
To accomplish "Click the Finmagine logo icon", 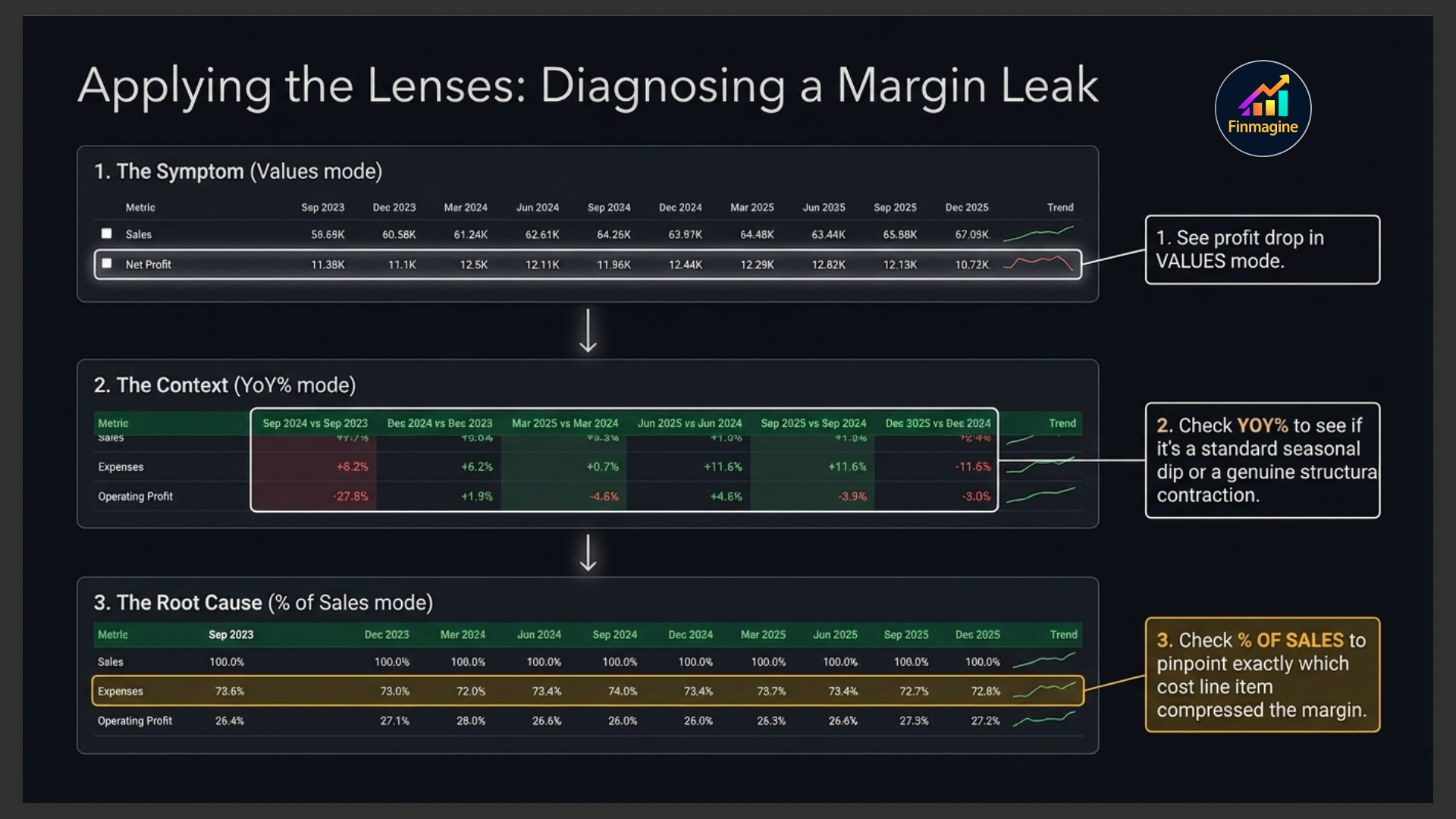I will coord(1262,108).
